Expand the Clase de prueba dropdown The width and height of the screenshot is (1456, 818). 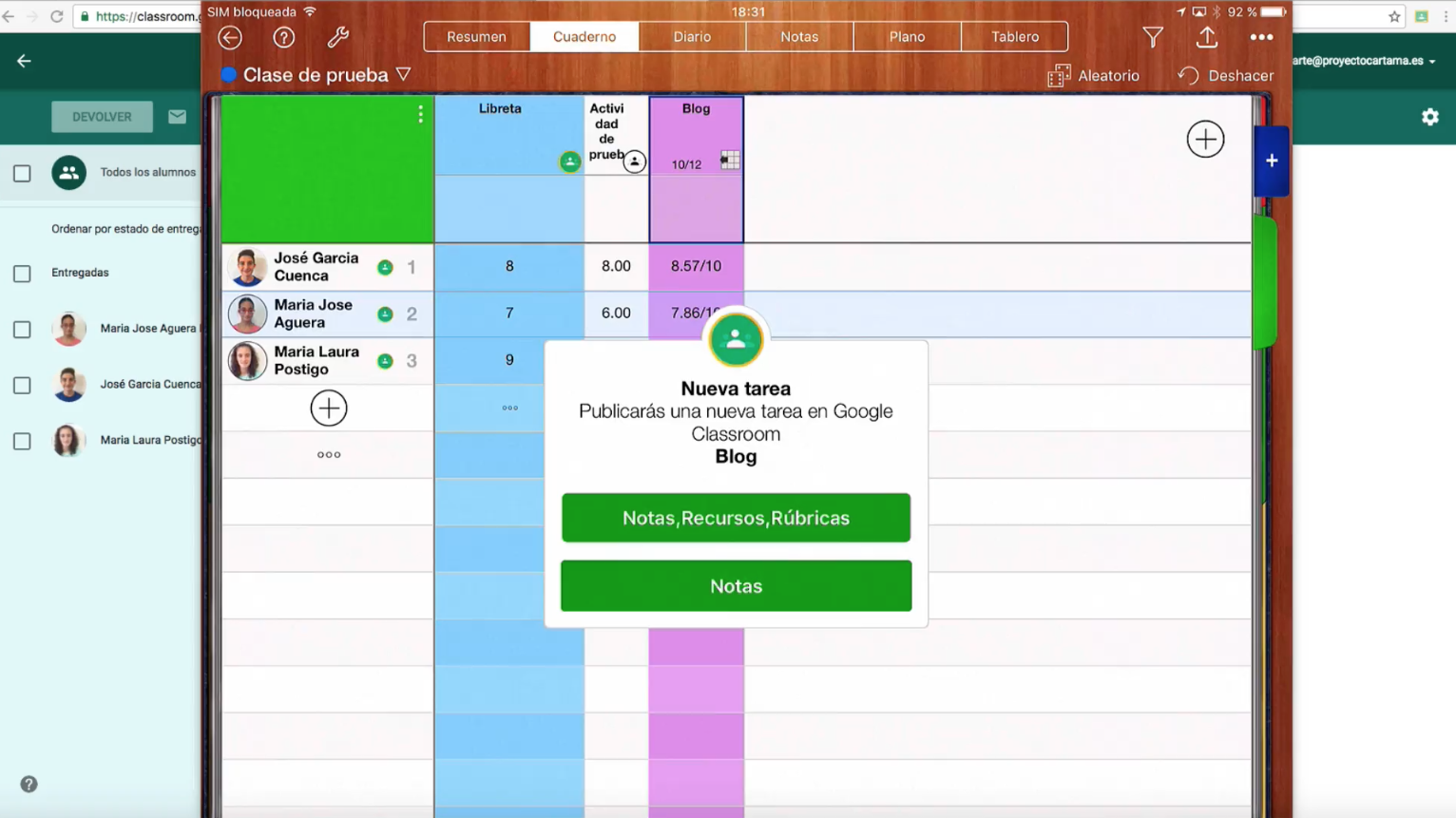404,74
